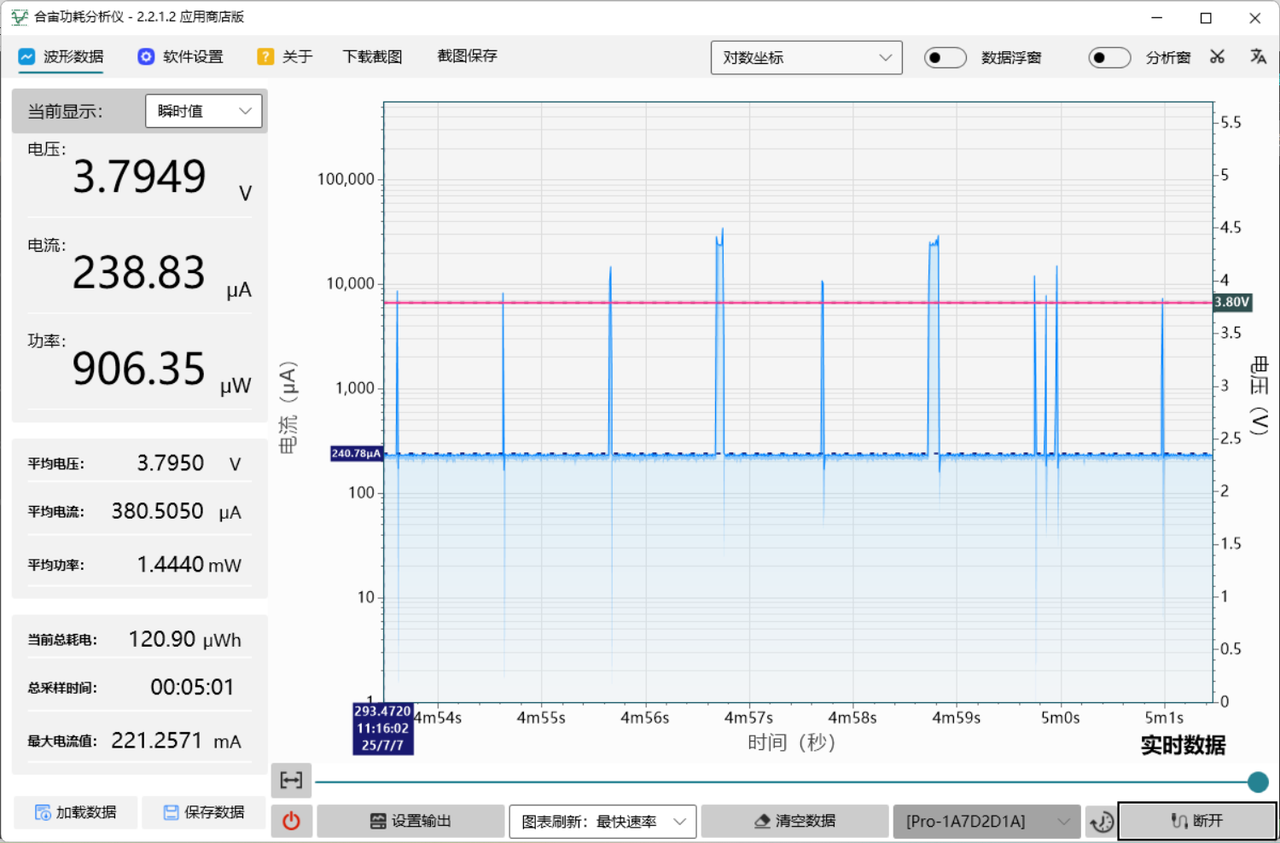Click the red power icon button
This screenshot has width=1280, height=843.
pyautogui.click(x=291, y=821)
